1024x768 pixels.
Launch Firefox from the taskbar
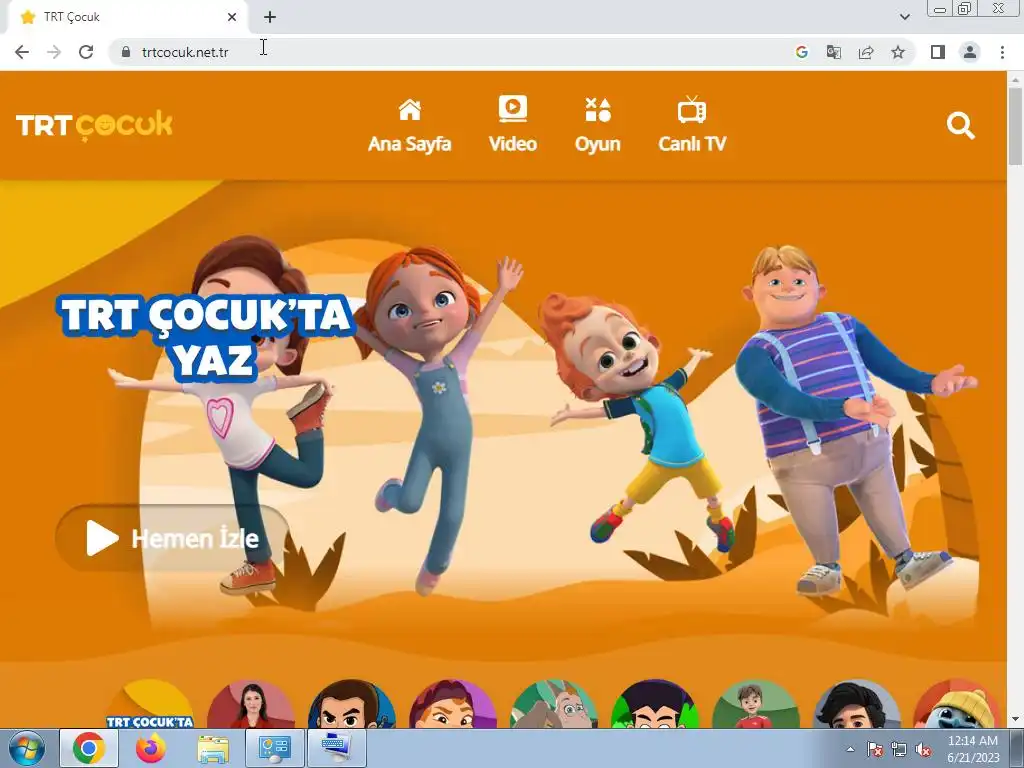[151, 748]
